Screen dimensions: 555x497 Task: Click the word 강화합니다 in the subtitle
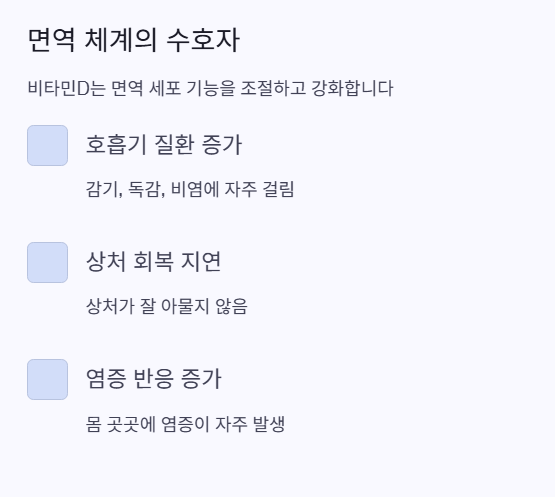tap(353, 88)
